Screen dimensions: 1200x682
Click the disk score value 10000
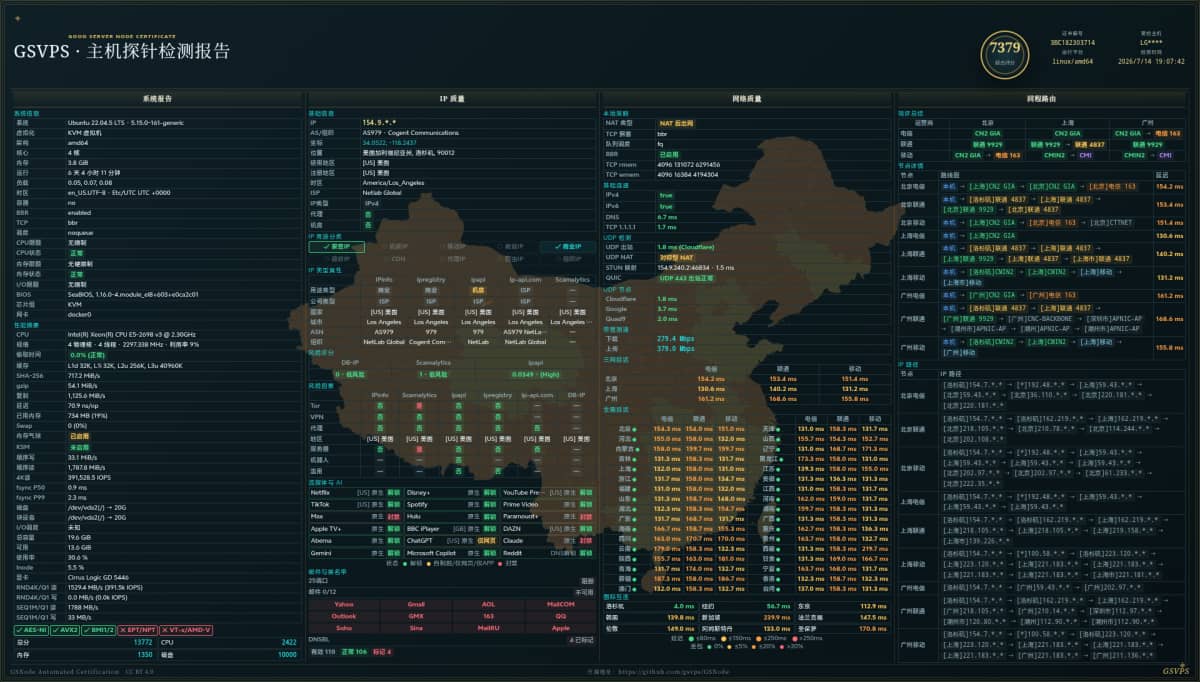click(287, 654)
